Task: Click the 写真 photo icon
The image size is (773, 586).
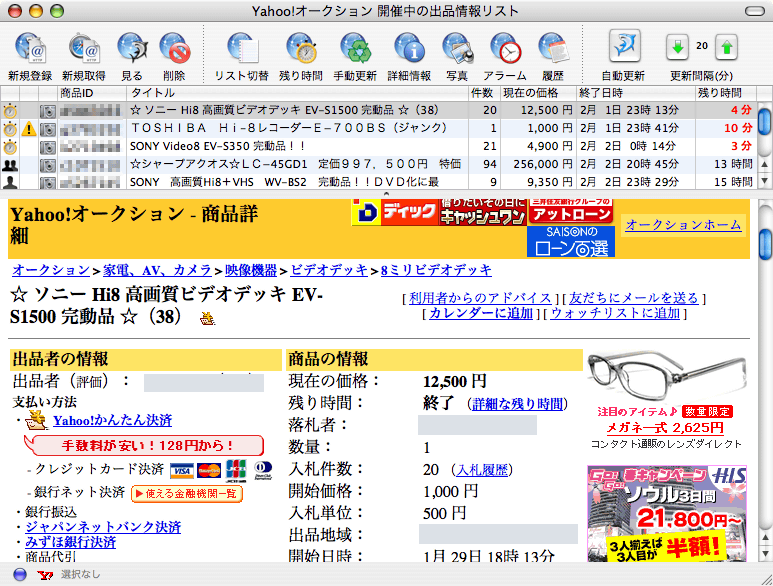Action: point(457,48)
